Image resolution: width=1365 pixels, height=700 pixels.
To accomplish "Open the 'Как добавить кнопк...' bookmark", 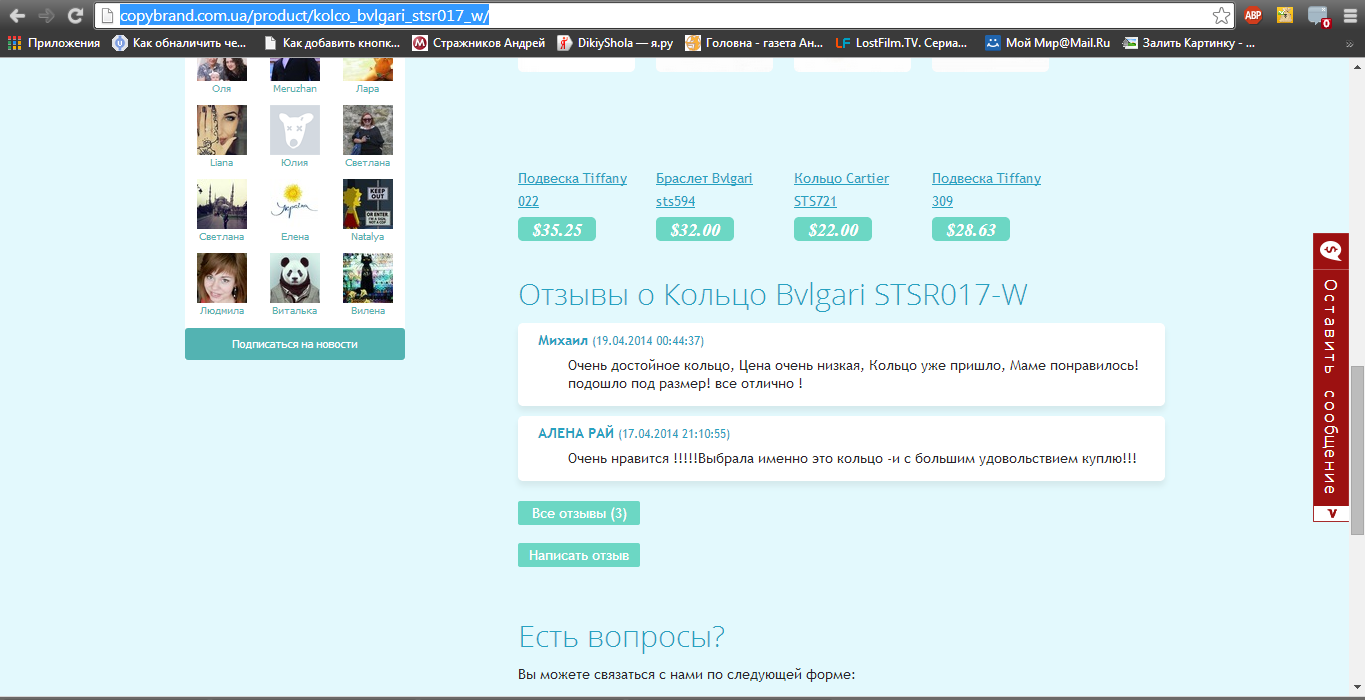I will coord(331,43).
